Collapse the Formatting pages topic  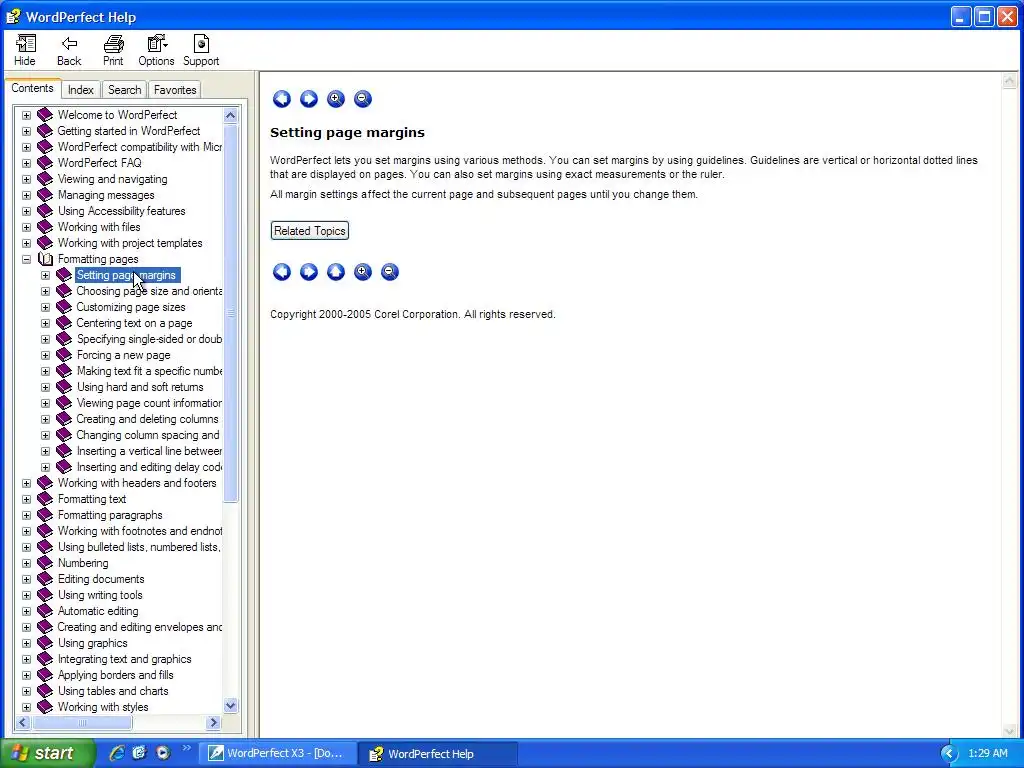point(26,259)
